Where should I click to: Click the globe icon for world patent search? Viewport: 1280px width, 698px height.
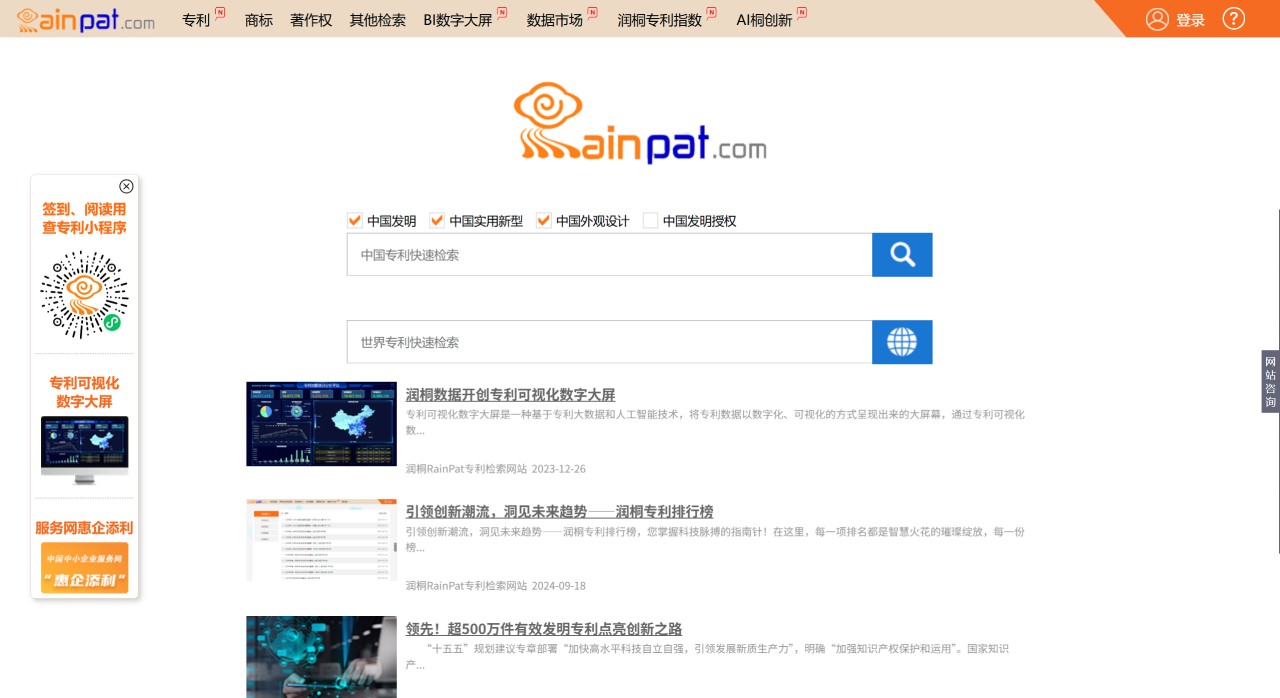coord(901,341)
